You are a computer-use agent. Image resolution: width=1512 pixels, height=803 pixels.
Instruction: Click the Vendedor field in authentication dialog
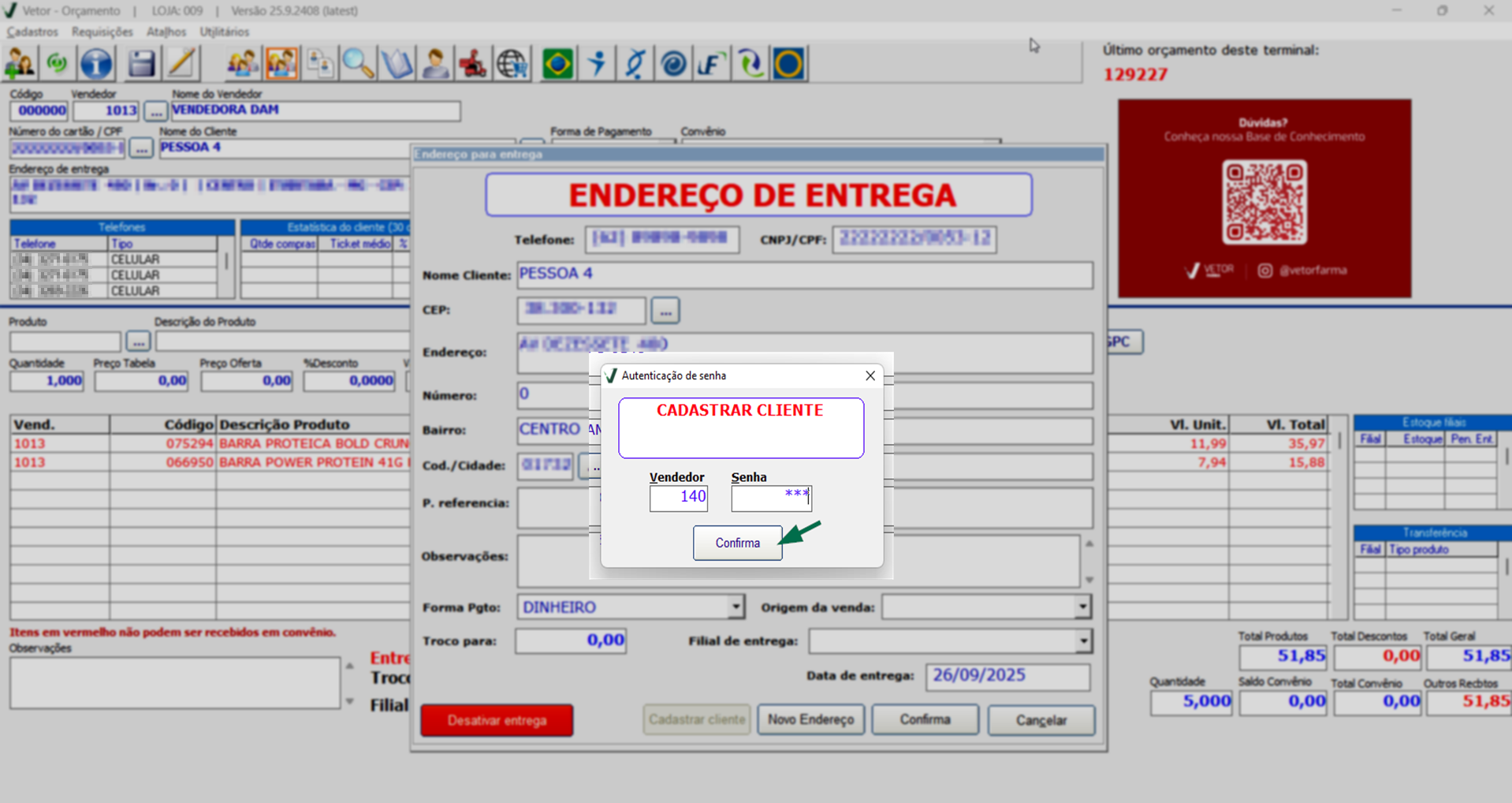[678, 498]
